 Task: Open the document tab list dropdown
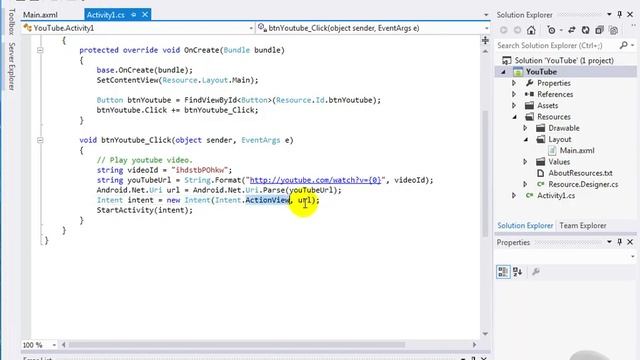point(486,15)
